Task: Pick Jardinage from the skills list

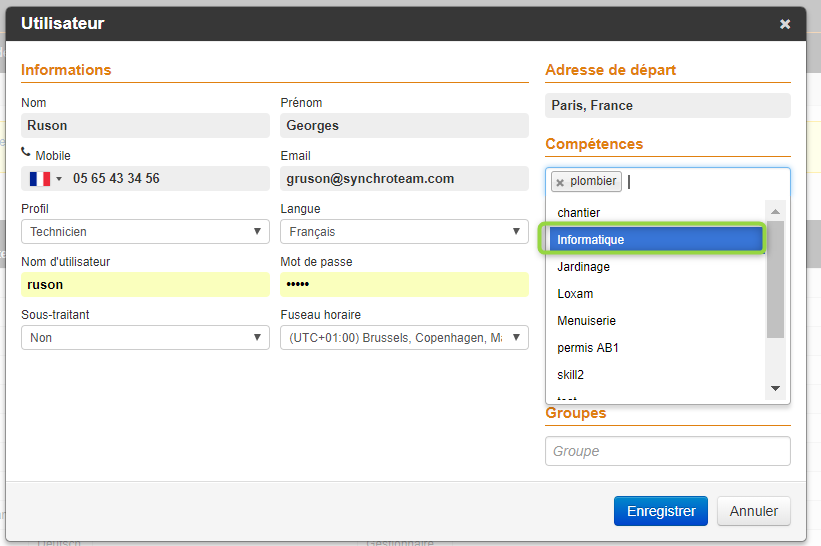Action: tap(657, 267)
